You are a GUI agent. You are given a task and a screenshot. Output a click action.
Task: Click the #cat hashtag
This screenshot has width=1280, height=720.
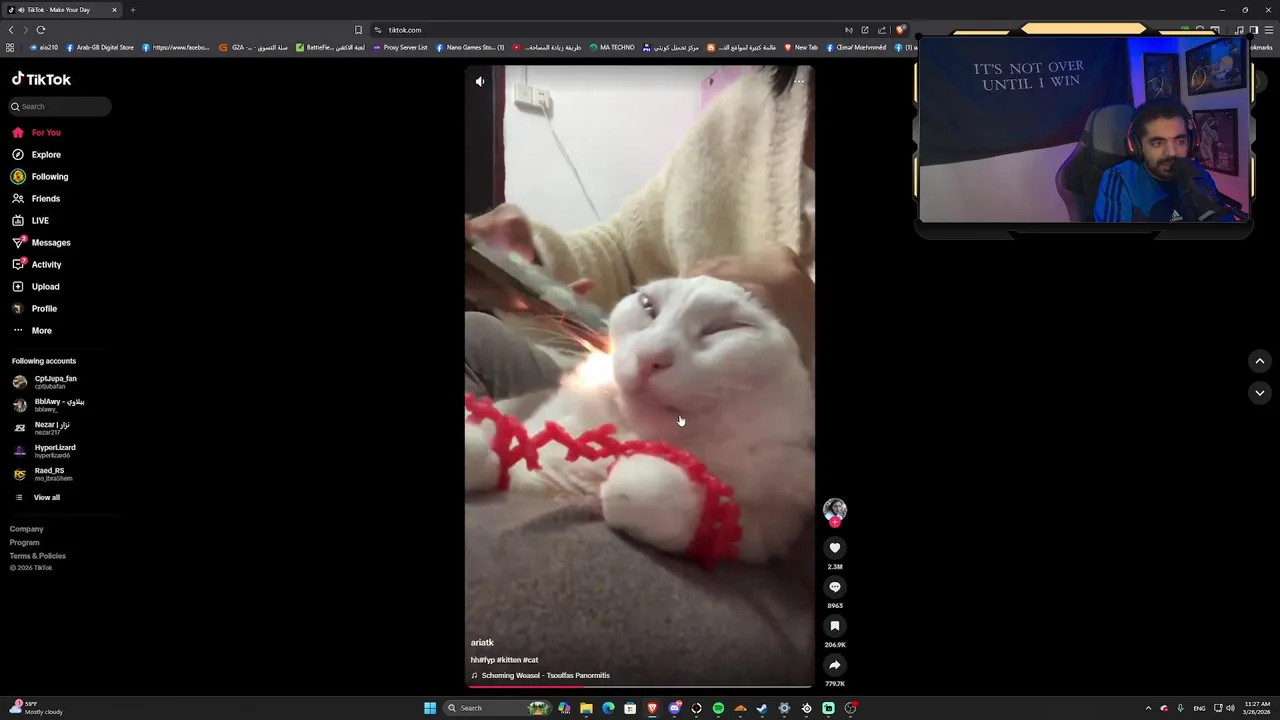531,660
